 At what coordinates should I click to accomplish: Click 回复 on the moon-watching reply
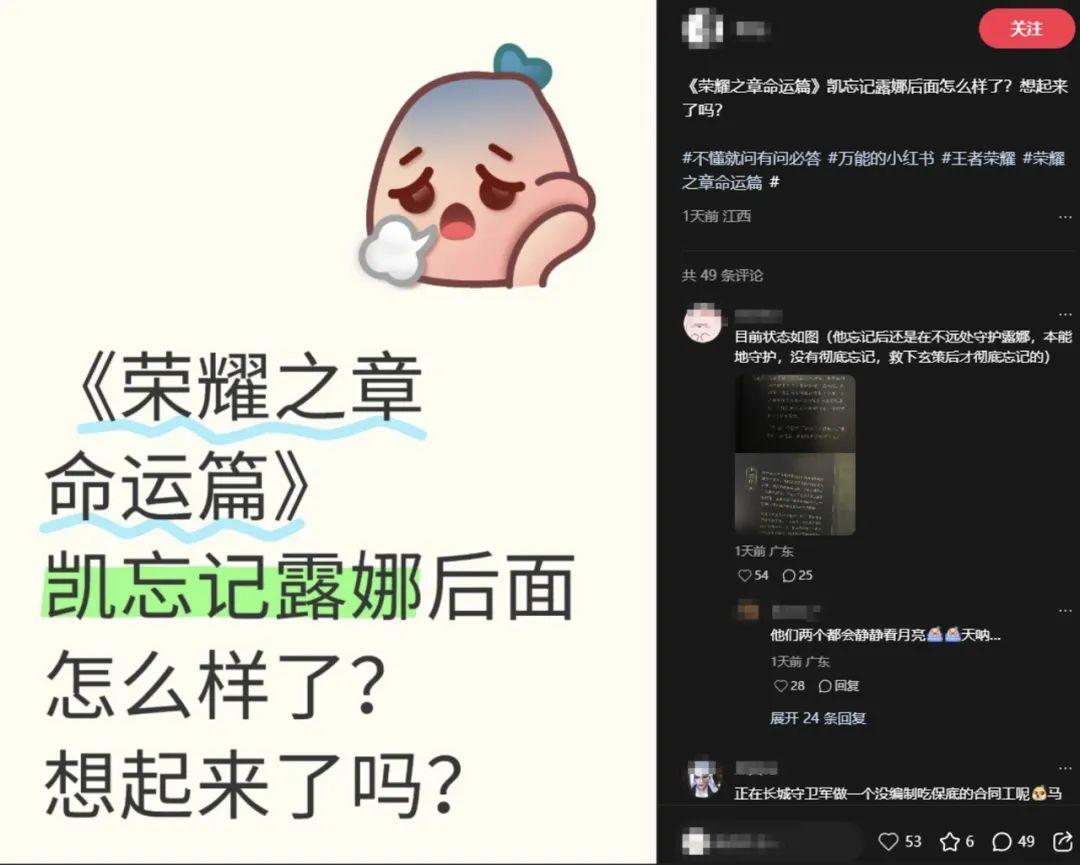tap(838, 686)
